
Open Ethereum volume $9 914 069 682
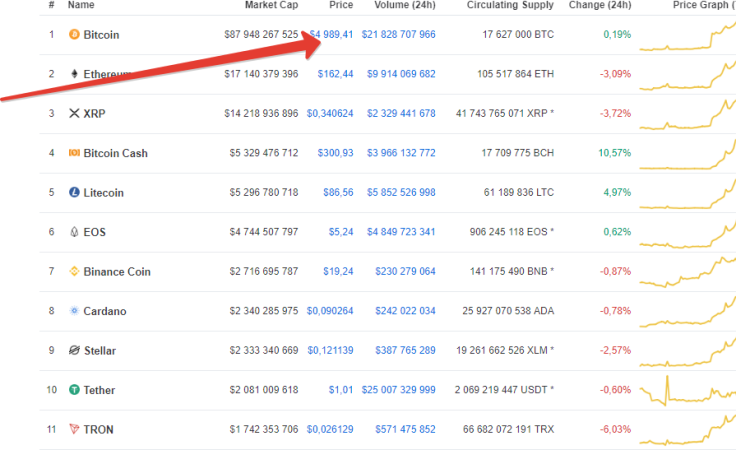coord(401,74)
